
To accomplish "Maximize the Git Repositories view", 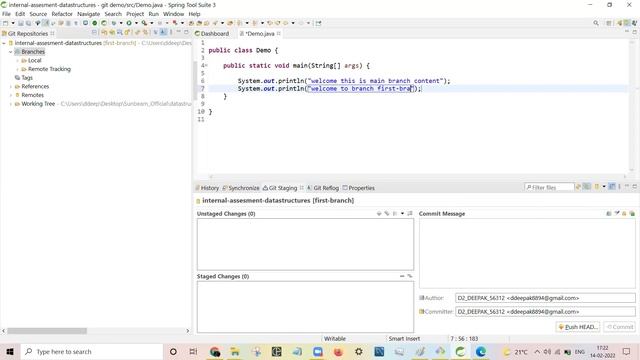I will coord(186,32).
